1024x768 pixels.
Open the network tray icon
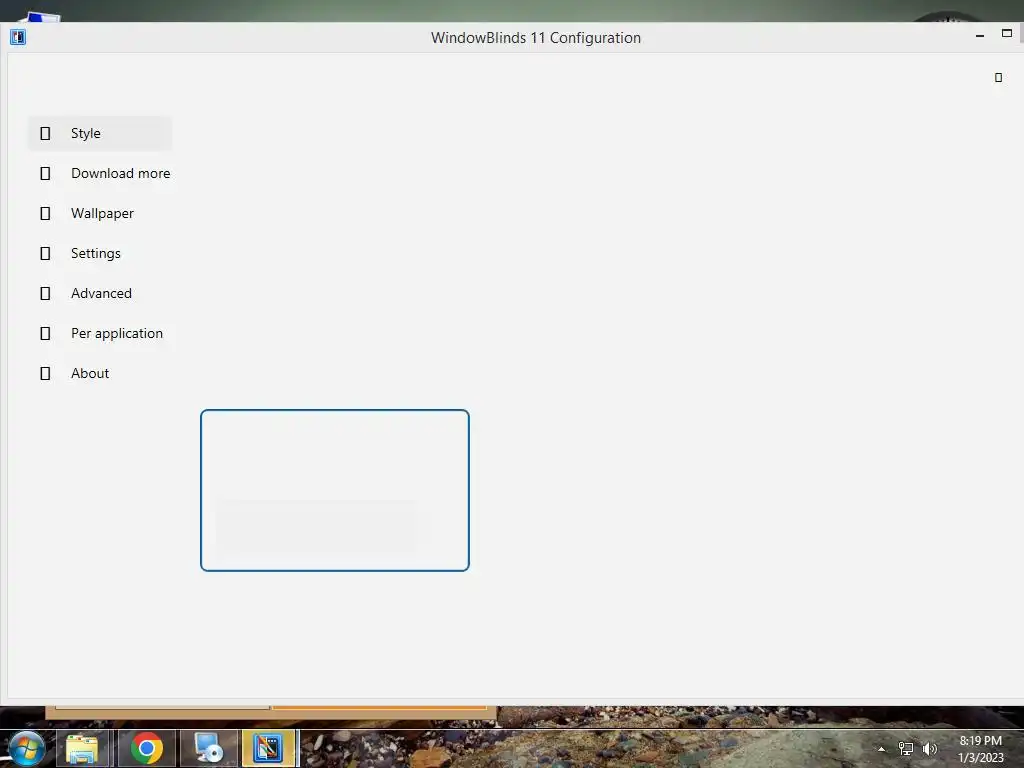tap(906, 749)
